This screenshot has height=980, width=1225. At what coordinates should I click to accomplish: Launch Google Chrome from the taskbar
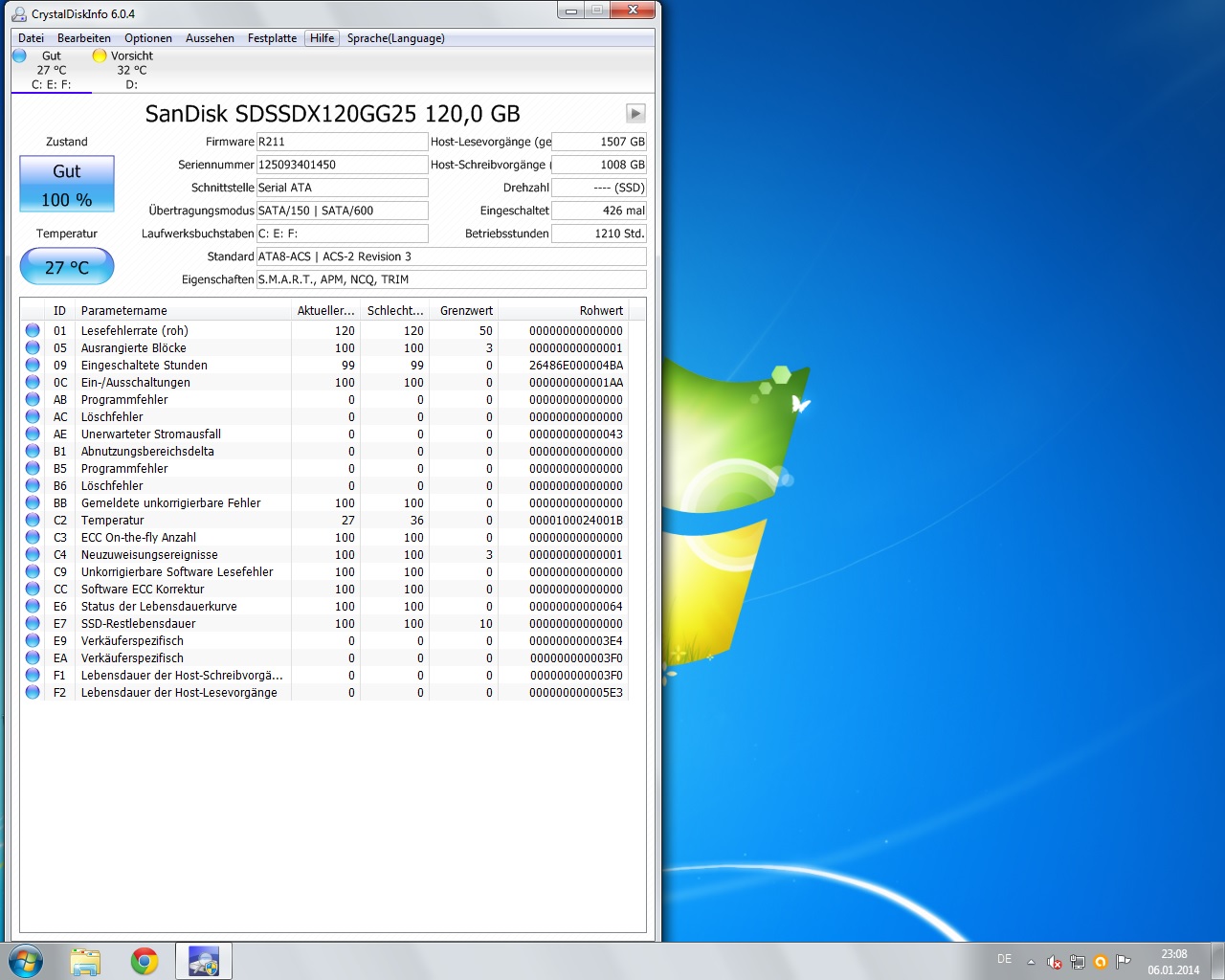[145, 961]
